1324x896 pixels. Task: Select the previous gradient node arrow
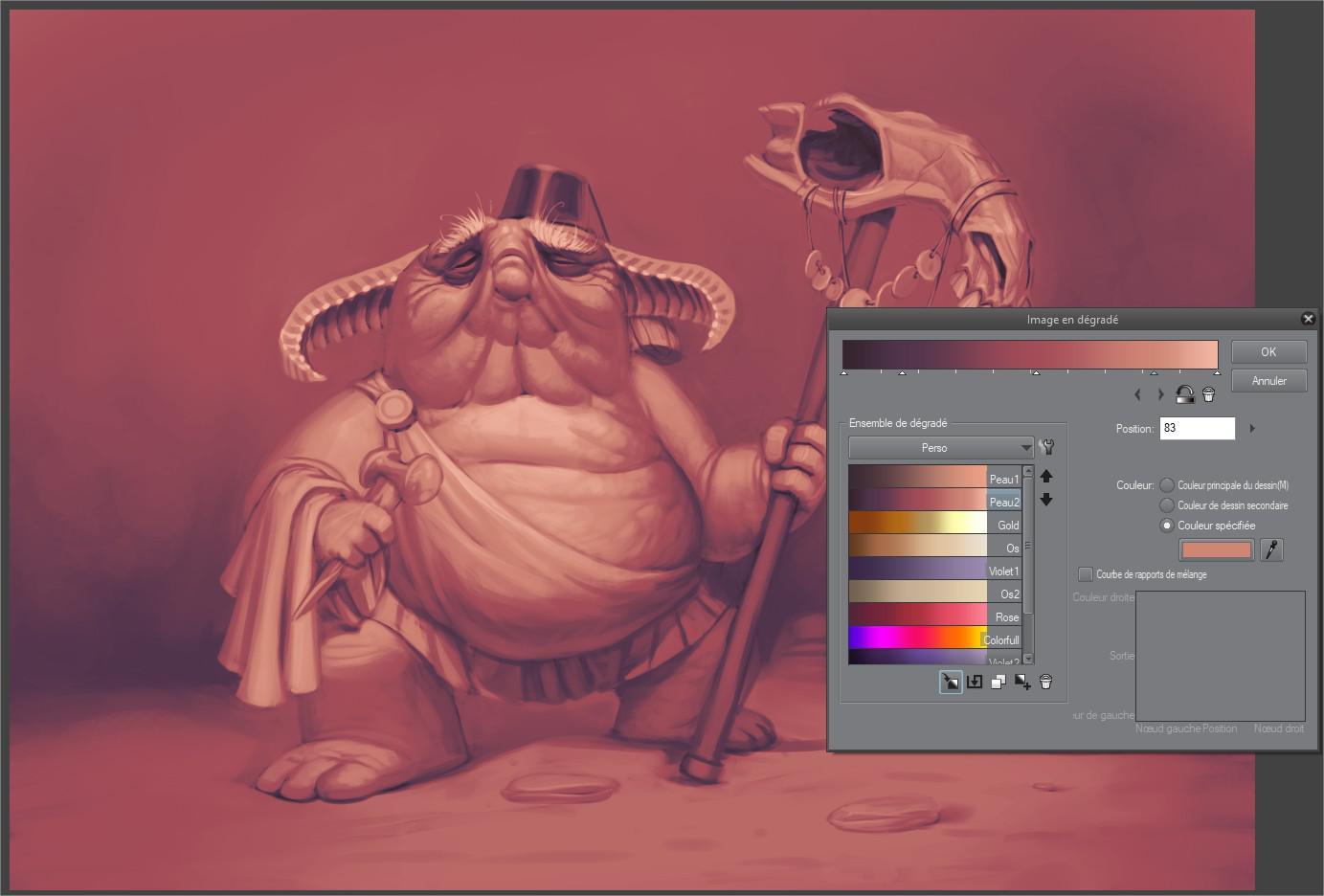(1137, 394)
